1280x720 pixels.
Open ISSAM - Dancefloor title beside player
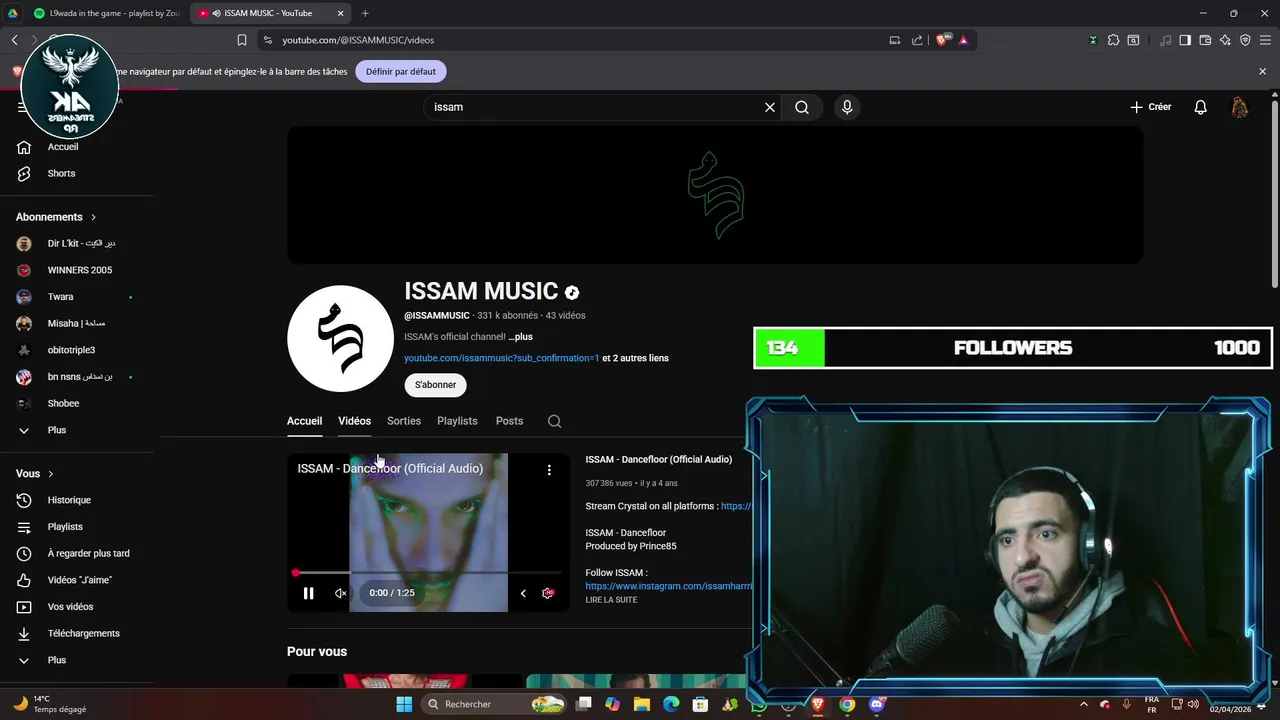coord(658,460)
